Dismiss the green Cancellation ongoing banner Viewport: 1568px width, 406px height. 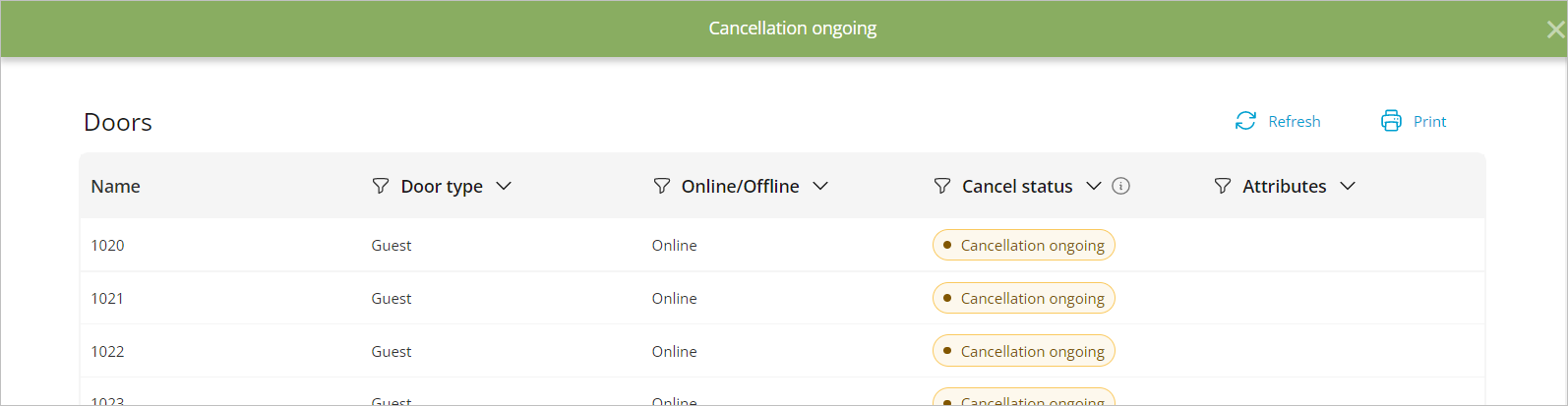(1555, 29)
